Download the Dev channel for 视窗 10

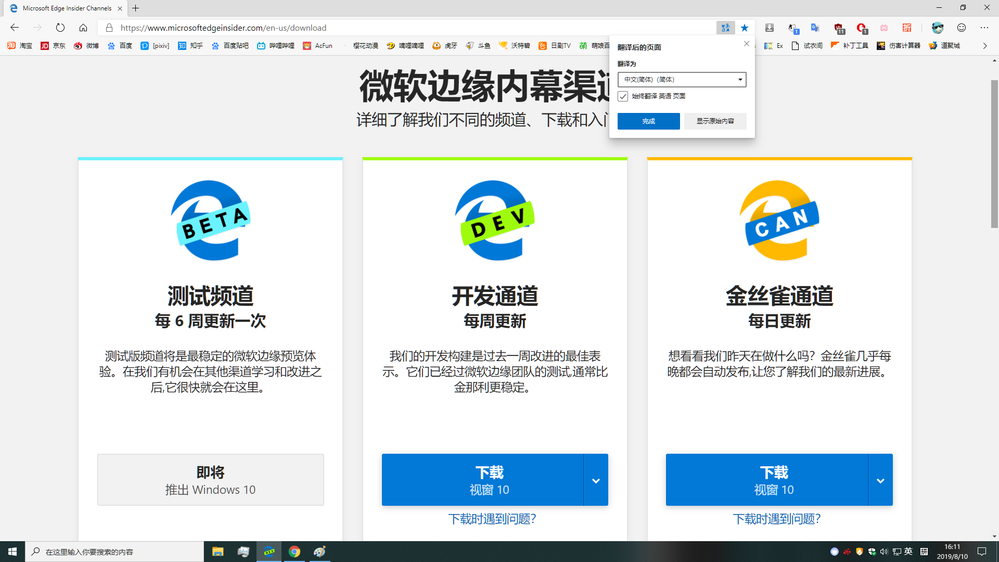(x=482, y=480)
